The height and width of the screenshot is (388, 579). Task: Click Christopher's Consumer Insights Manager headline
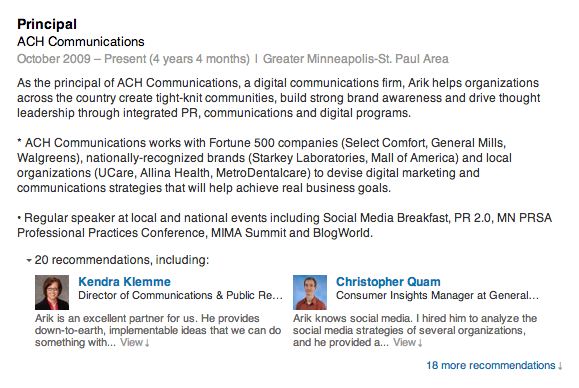(x=437, y=295)
